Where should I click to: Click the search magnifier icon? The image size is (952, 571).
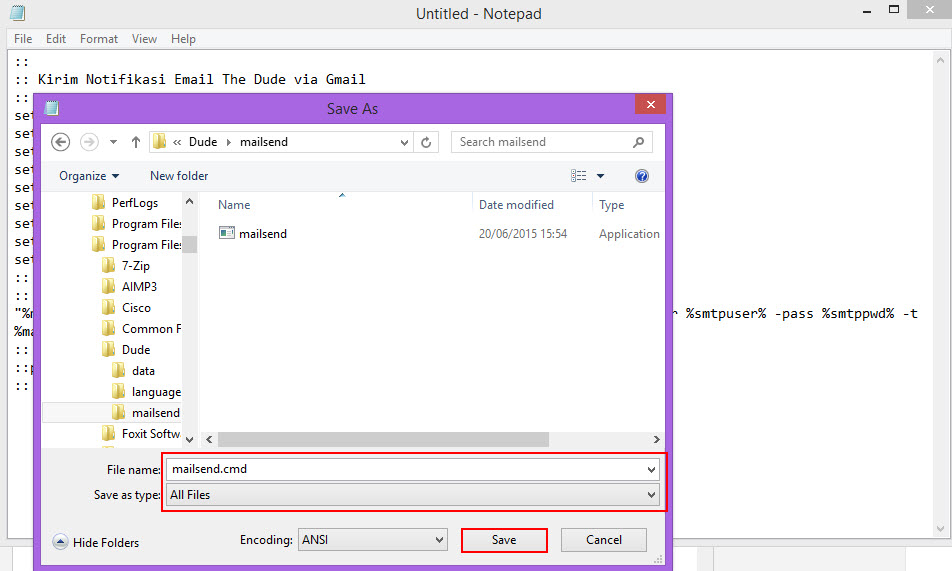638,142
